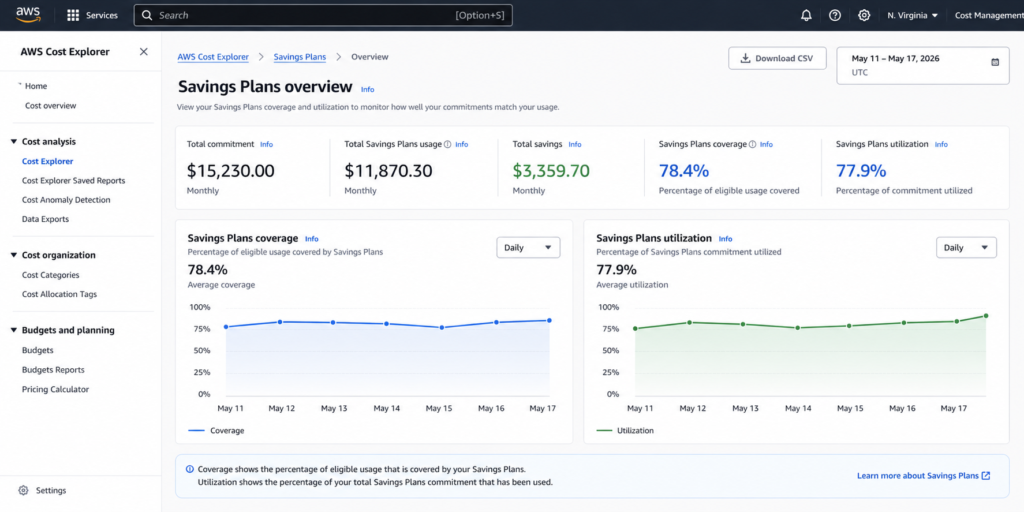Open Cost Categories
1024x512 pixels.
[50, 275]
